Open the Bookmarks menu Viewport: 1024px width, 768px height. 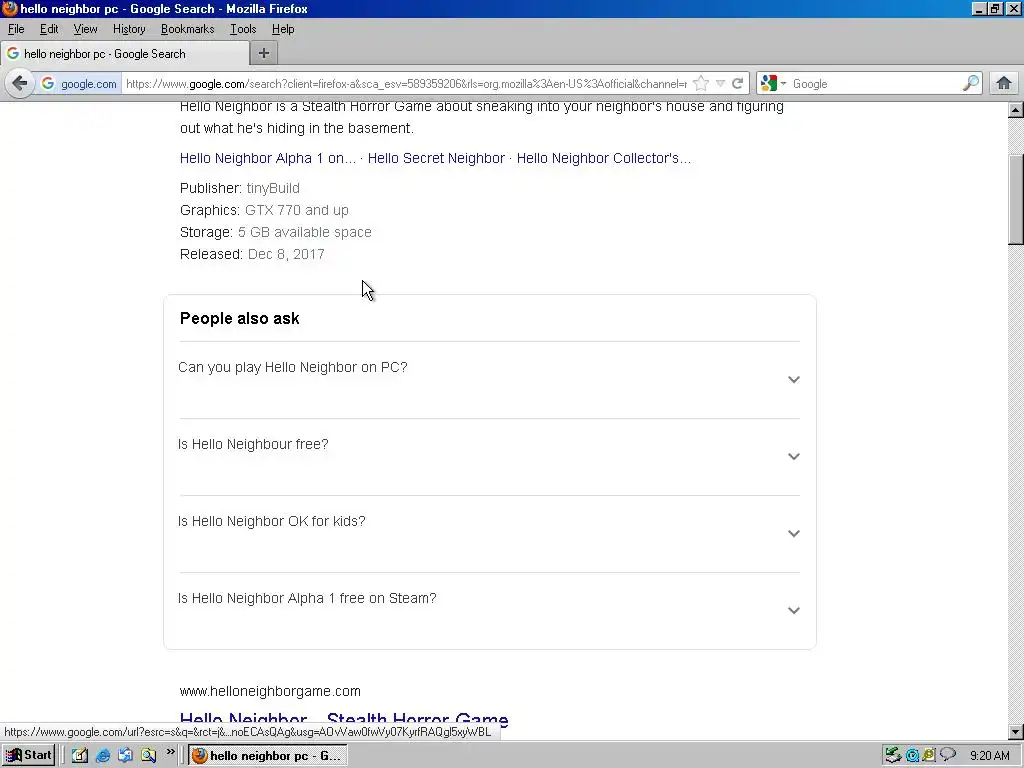pos(187,29)
